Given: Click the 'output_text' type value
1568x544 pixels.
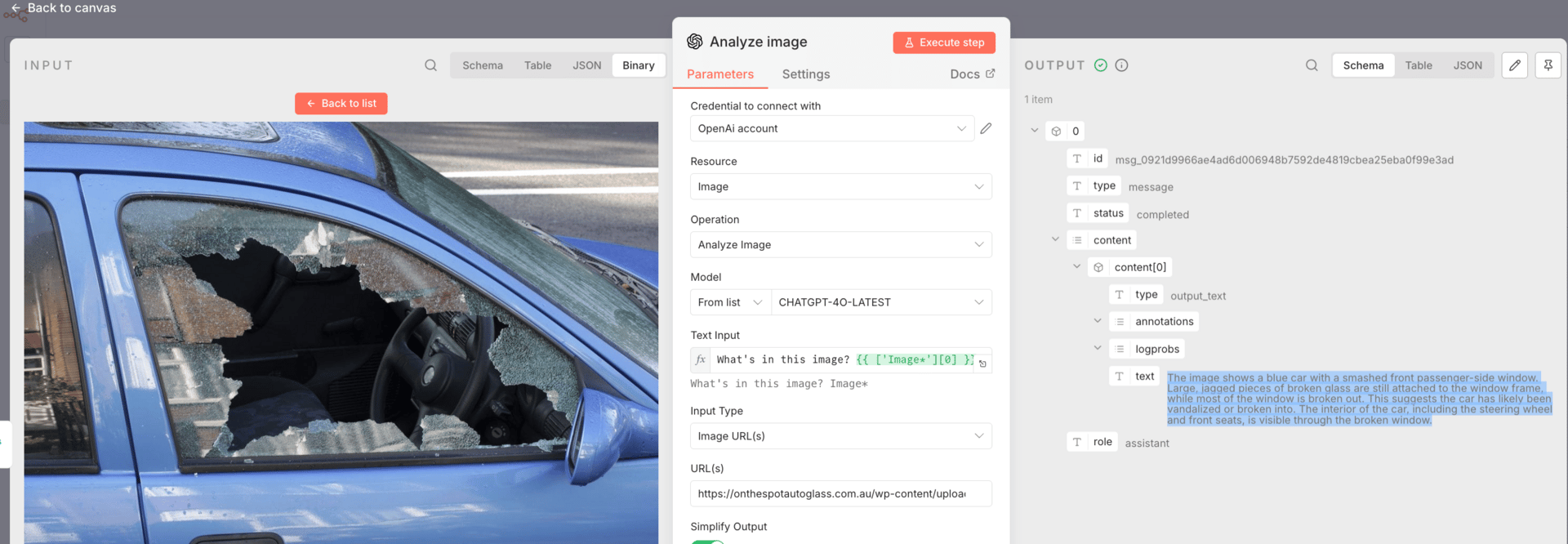Looking at the screenshot, I should pos(1197,297).
